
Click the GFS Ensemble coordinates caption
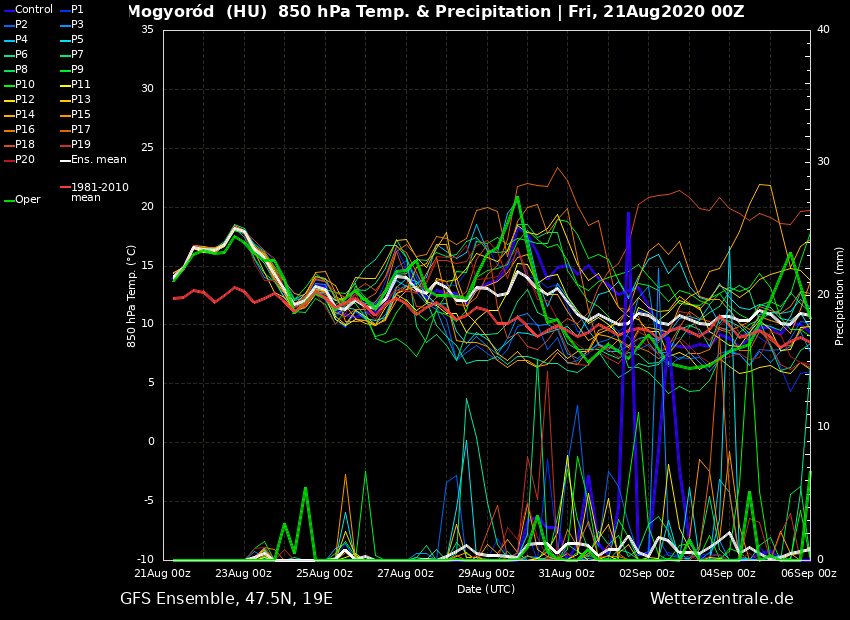[x=226, y=599]
